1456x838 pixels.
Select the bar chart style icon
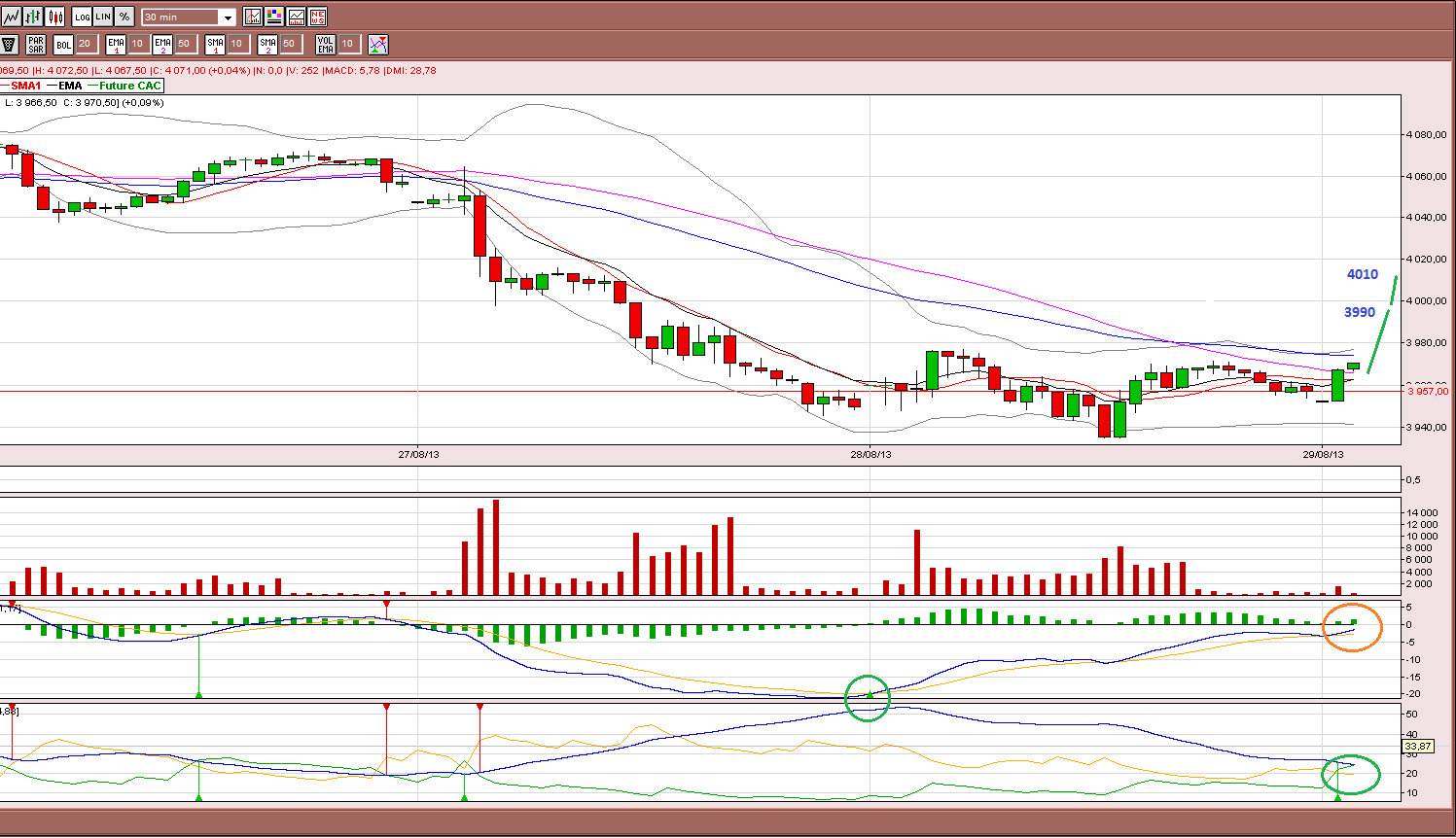pyautogui.click(x=33, y=17)
